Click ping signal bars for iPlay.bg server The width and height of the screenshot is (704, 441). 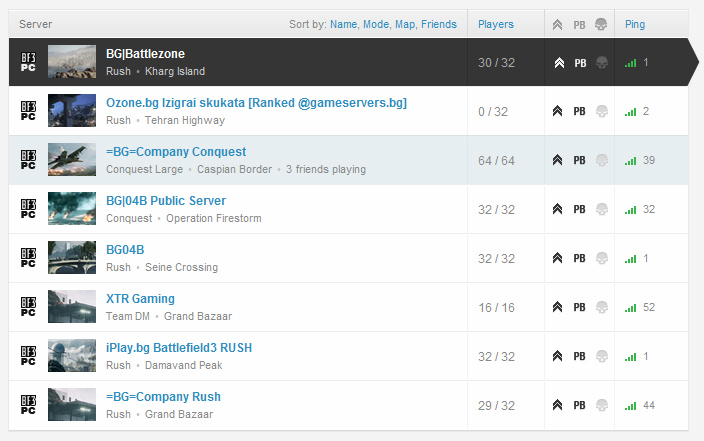(630, 356)
